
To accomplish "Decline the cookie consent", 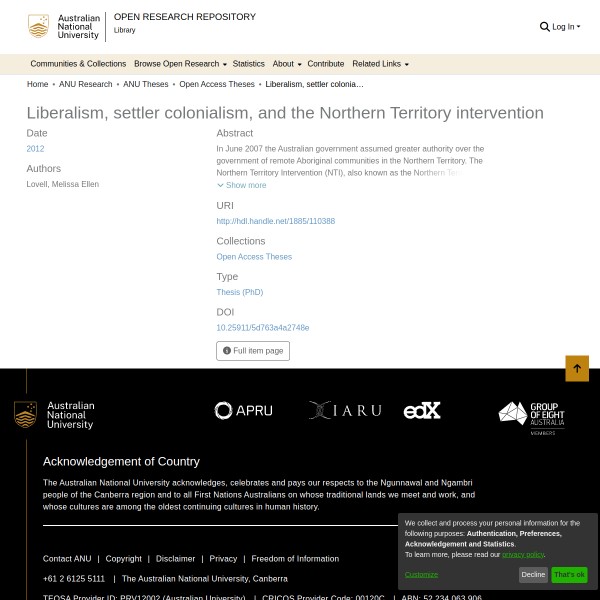I will tap(533, 575).
